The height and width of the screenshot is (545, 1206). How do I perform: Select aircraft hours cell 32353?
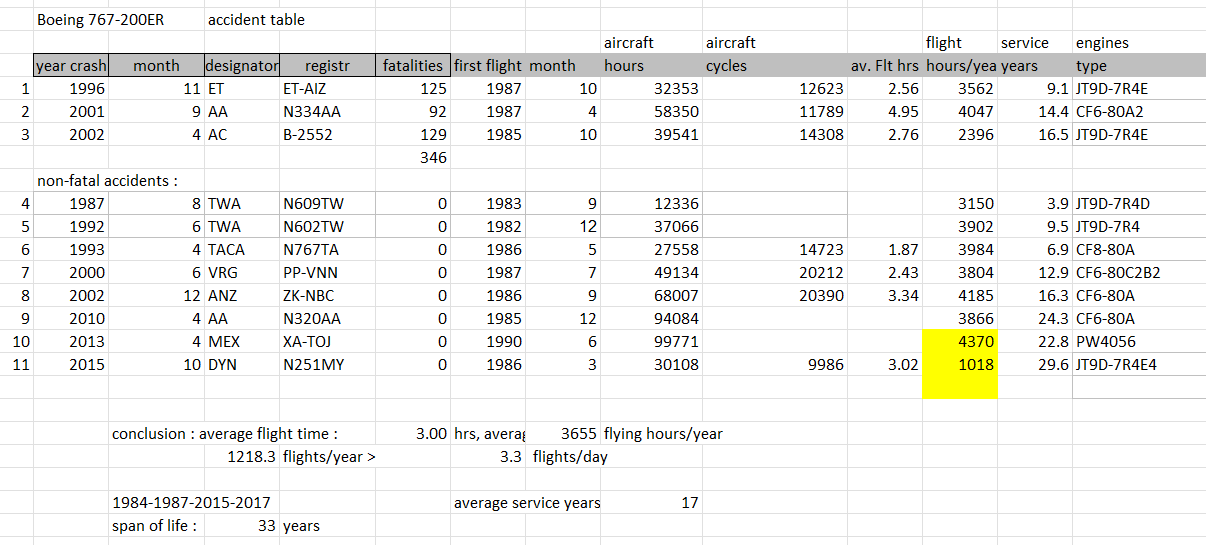click(x=652, y=88)
